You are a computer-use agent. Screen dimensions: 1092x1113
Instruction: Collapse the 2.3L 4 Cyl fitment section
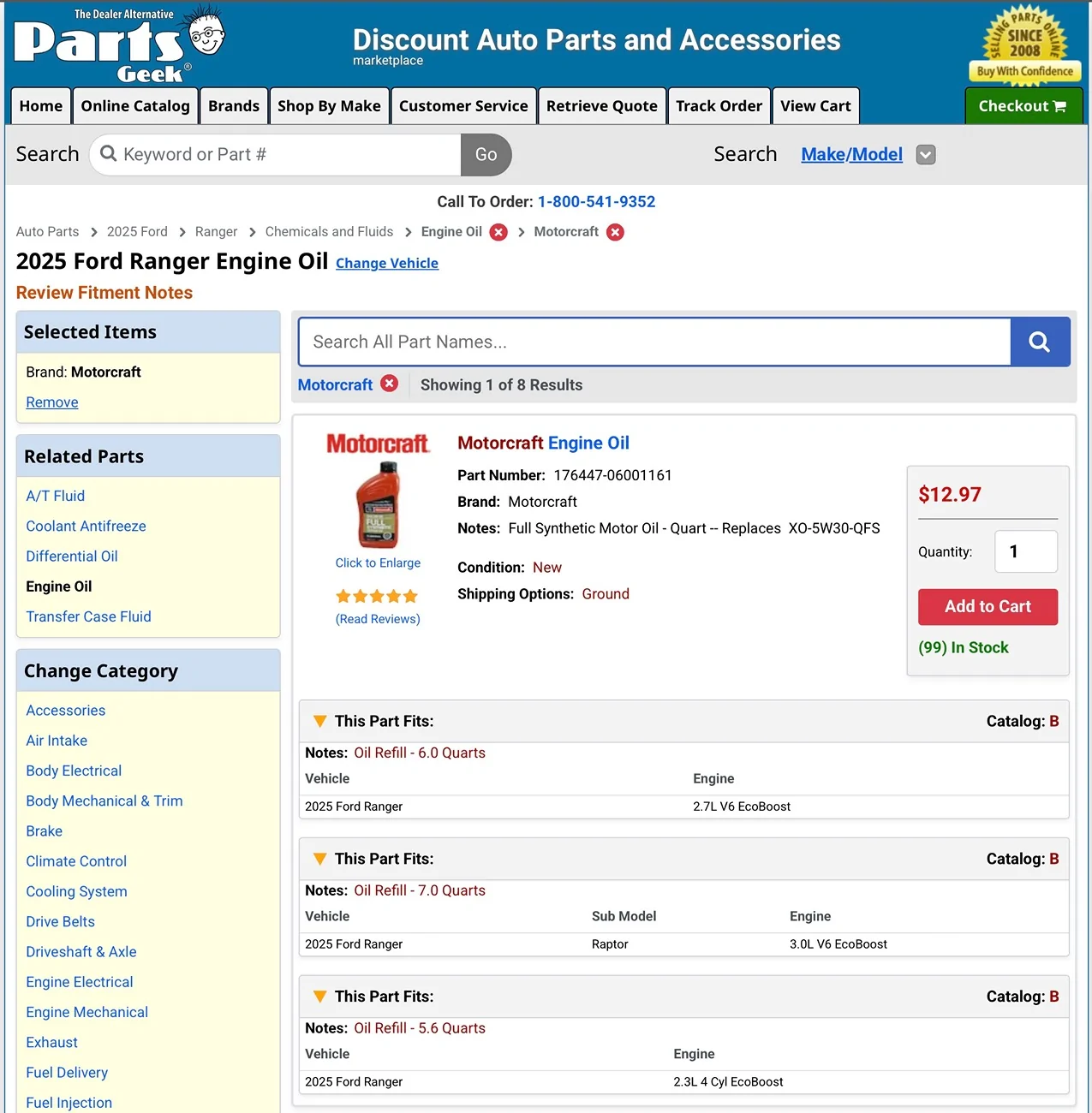(319, 997)
